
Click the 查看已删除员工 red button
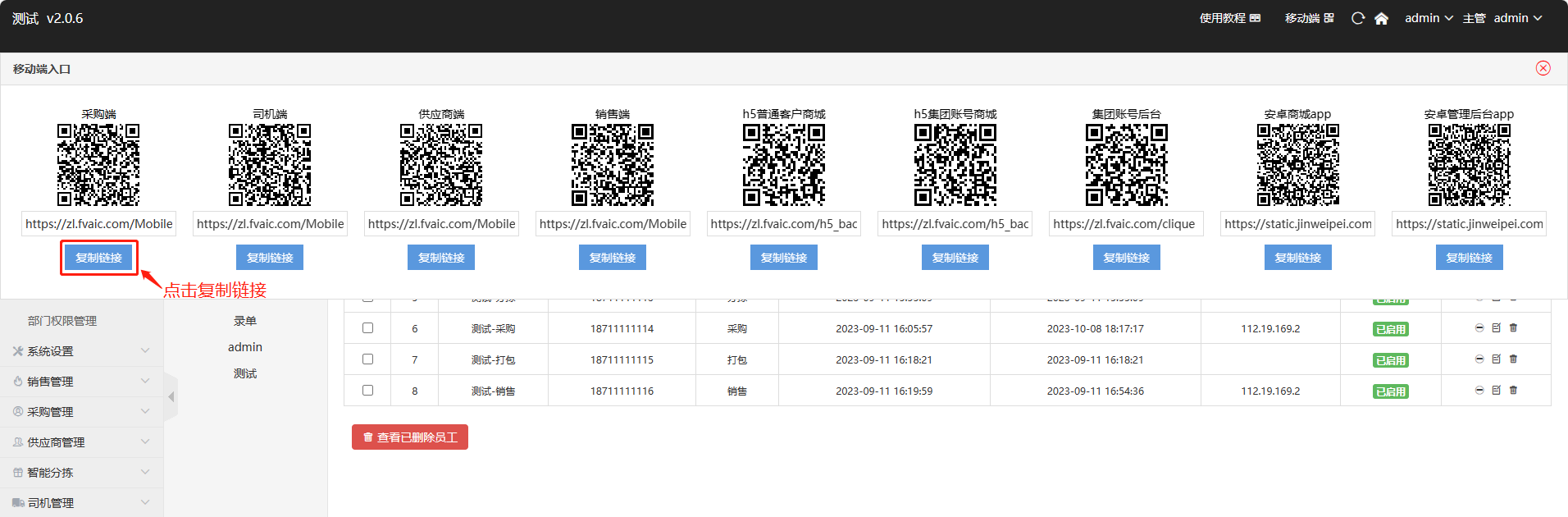(x=410, y=437)
